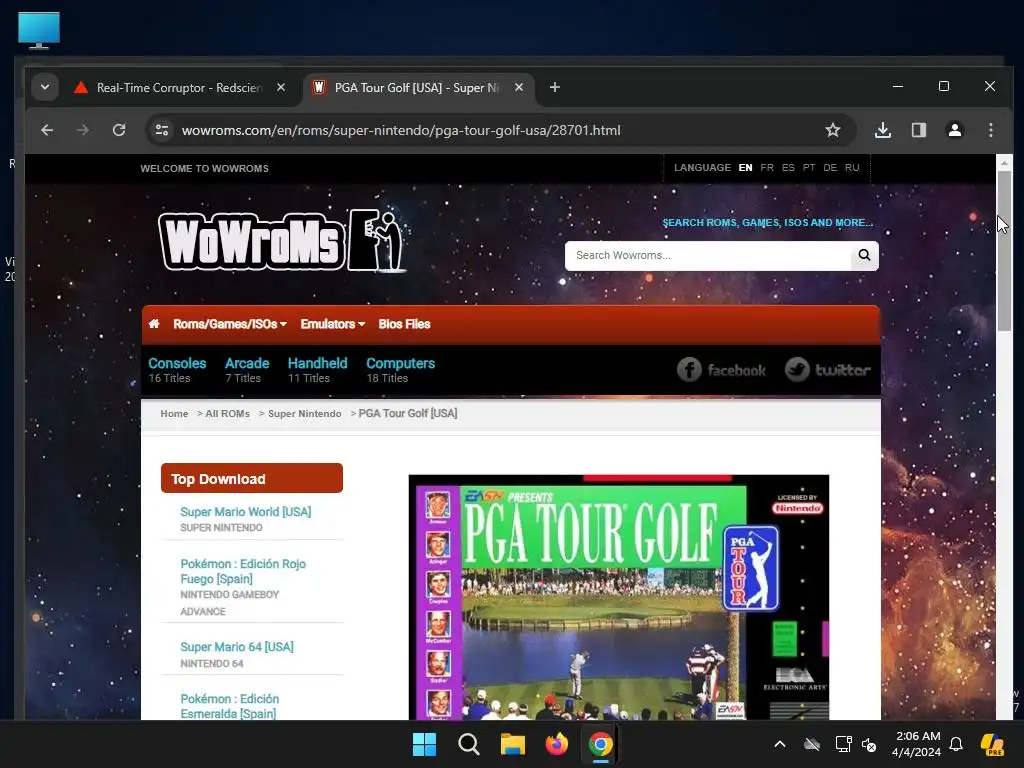This screenshot has height=768, width=1024.
Task: Open Pokémon Edición Rojo Fuego link
Action: (243, 571)
